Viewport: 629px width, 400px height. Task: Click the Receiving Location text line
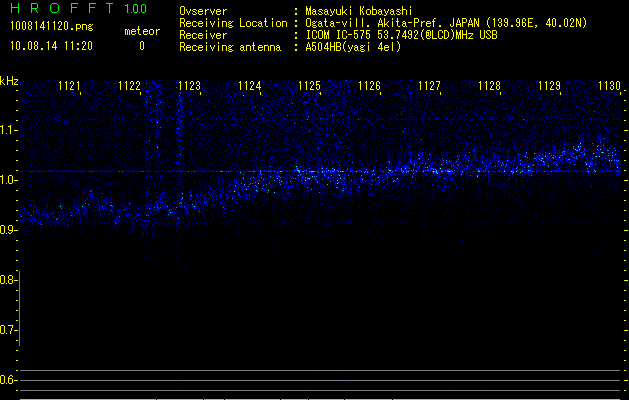tap(383, 23)
